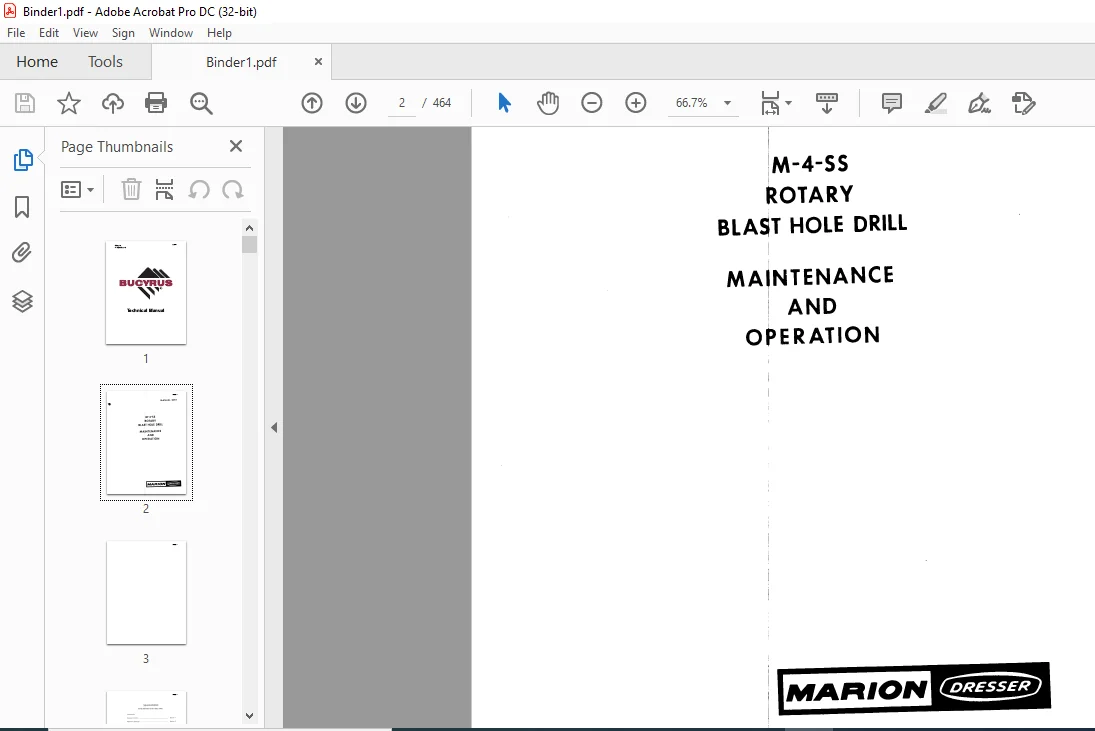Open the Sign menu
The height and width of the screenshot is (731, 1095).
click(123, 33)
